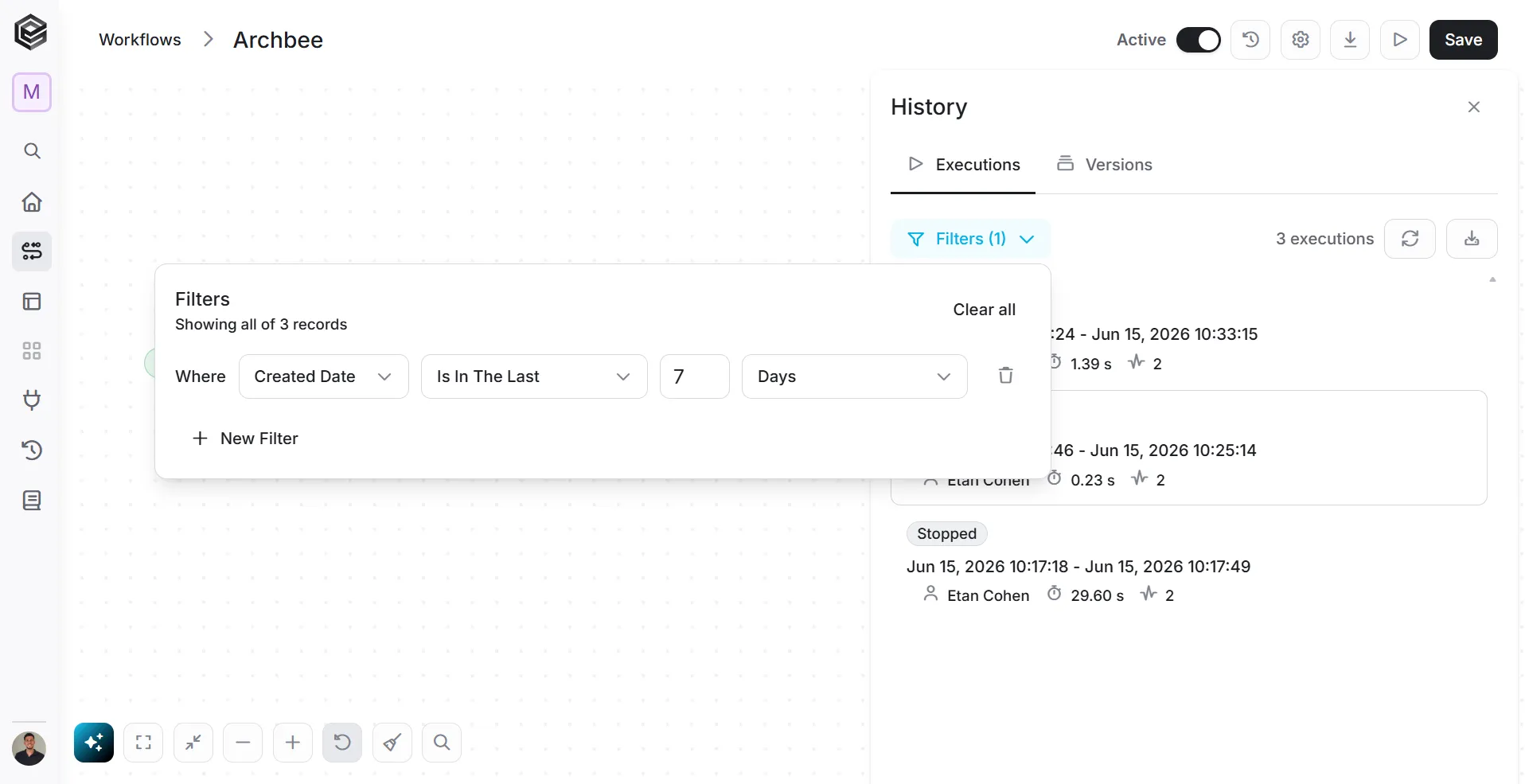The image size is (1525, 784).
Task: Open the history icon in the sidebar
Action: [32, 451]
